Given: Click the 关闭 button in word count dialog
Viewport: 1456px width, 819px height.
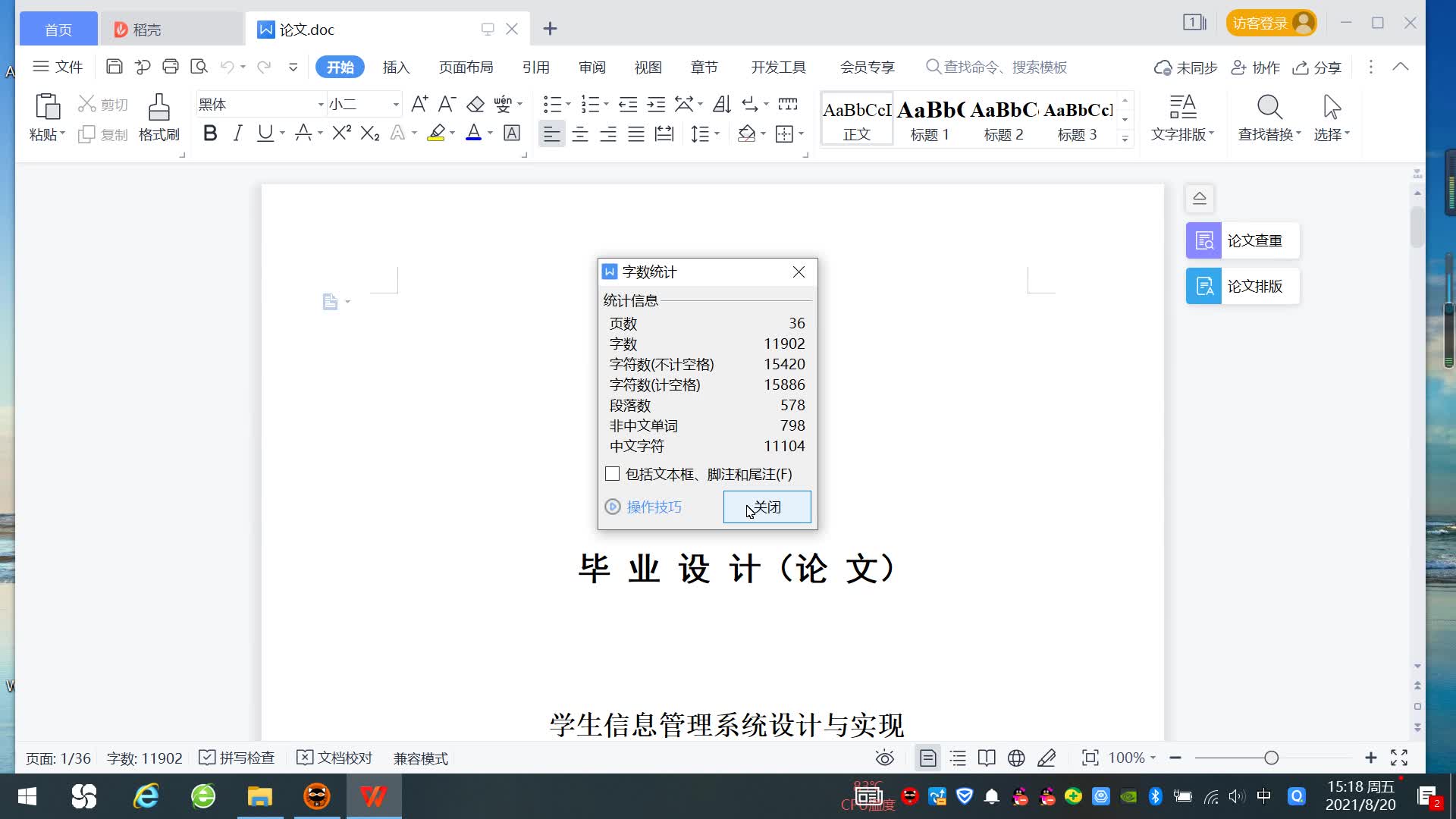Looking at the screenshot, I should tap(767, 507).
